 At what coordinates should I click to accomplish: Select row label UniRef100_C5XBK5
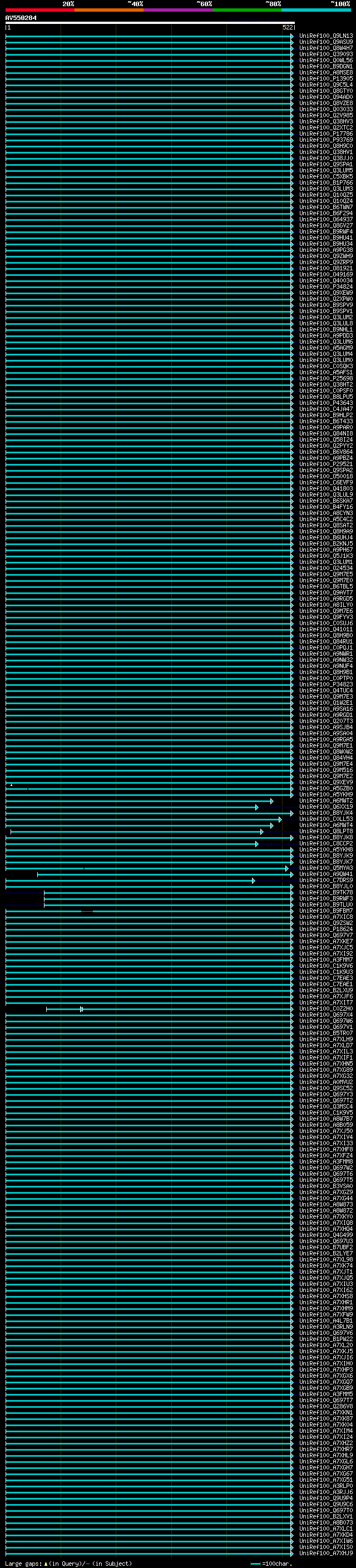[x=325, y=176]
